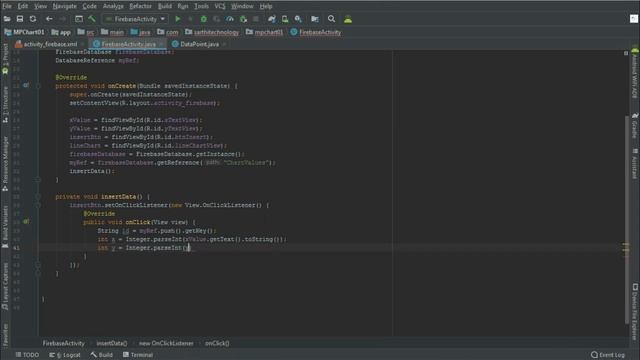Click the Search Everywhere magnifier icon
Image resolution: width=640 pixels, height=360 pixels.
pos(331,19)
